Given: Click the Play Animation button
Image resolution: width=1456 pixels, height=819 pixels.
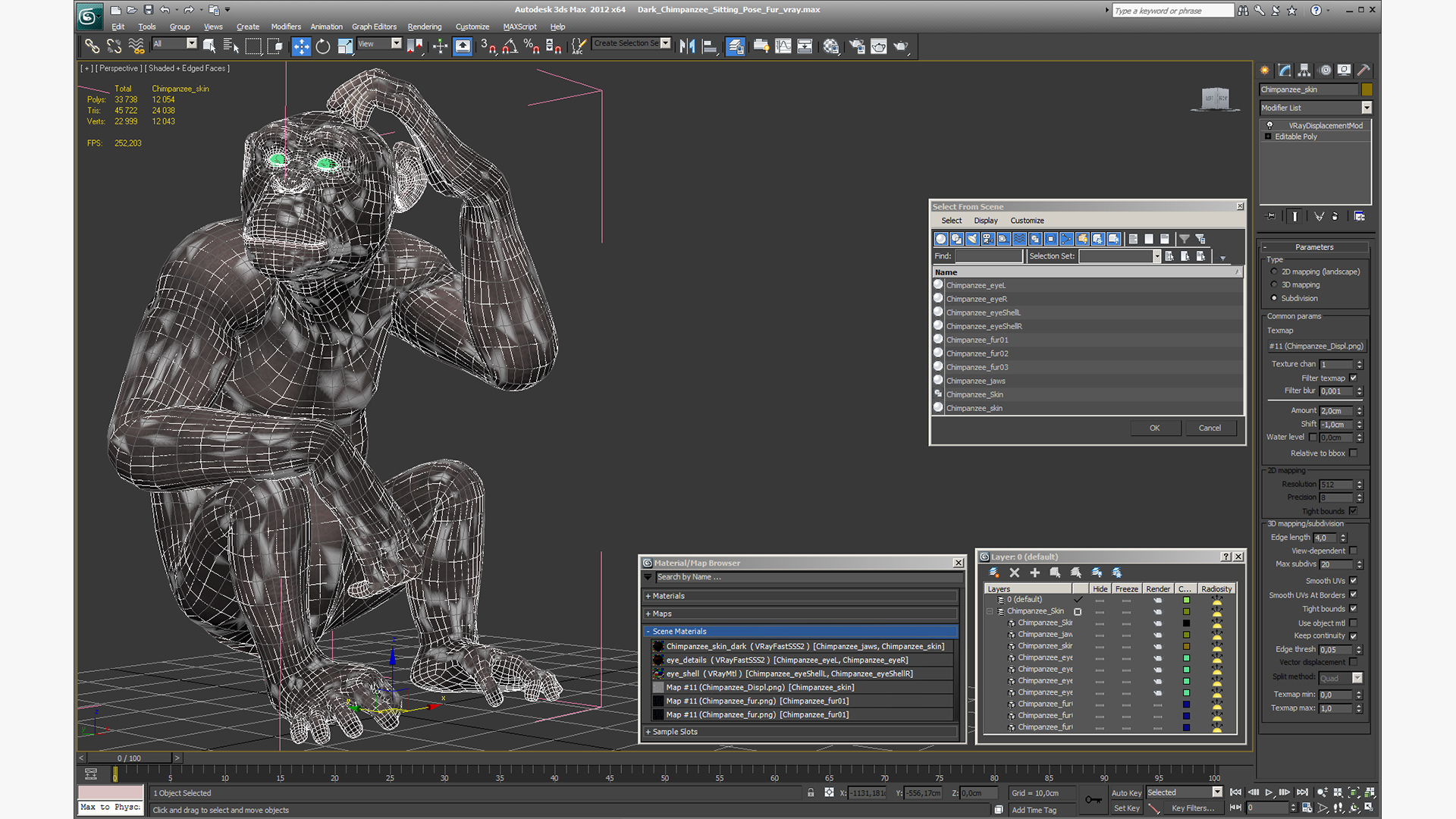Looking at the screenshot, I should pyautogui.click(x=1269, y=792).
